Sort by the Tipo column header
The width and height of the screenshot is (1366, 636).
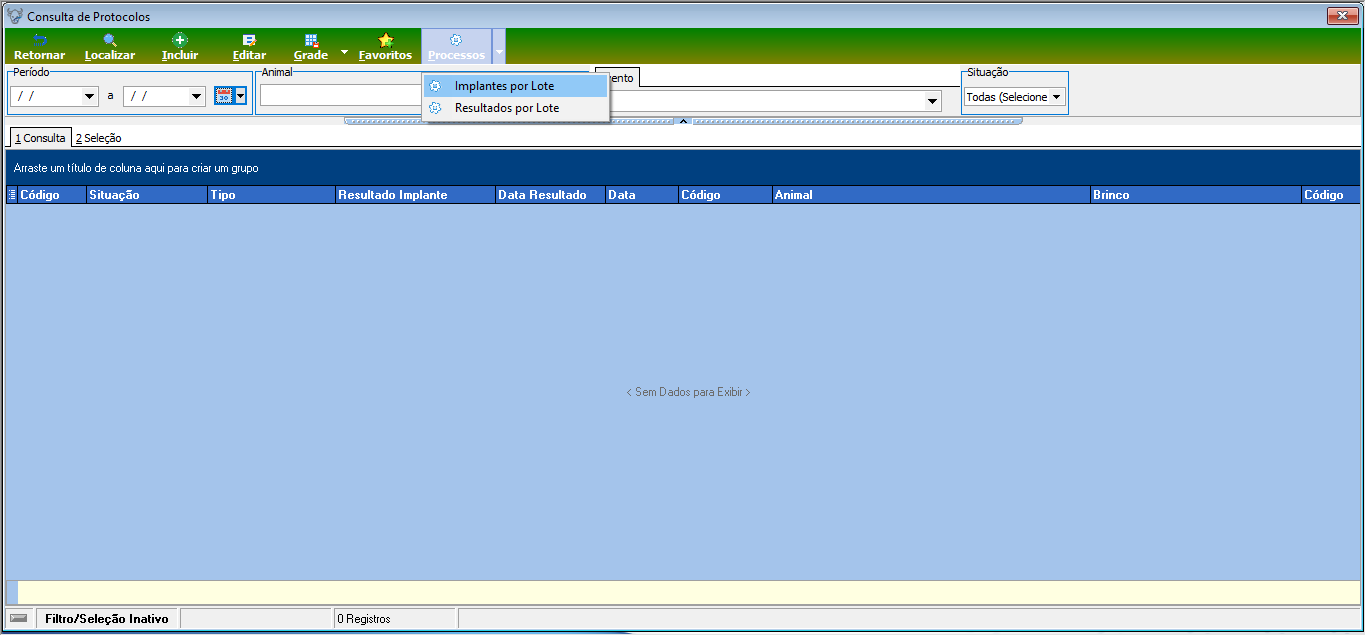(x=271, y=195)
